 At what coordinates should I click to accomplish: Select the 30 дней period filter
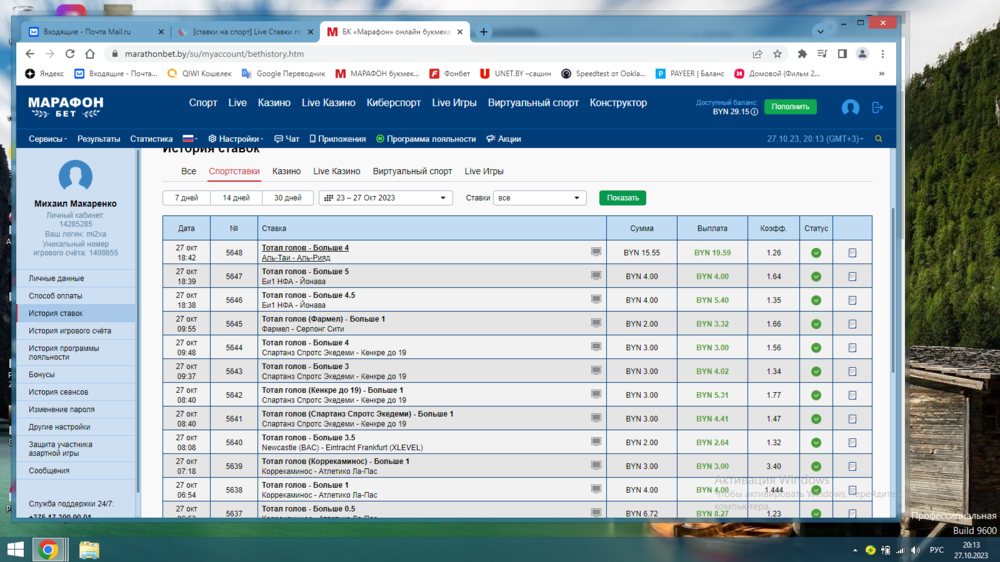286,198
